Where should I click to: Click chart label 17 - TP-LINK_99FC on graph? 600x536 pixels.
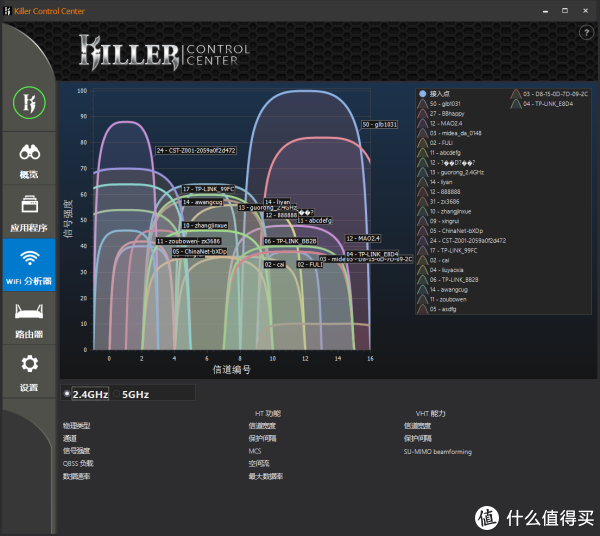208,189
